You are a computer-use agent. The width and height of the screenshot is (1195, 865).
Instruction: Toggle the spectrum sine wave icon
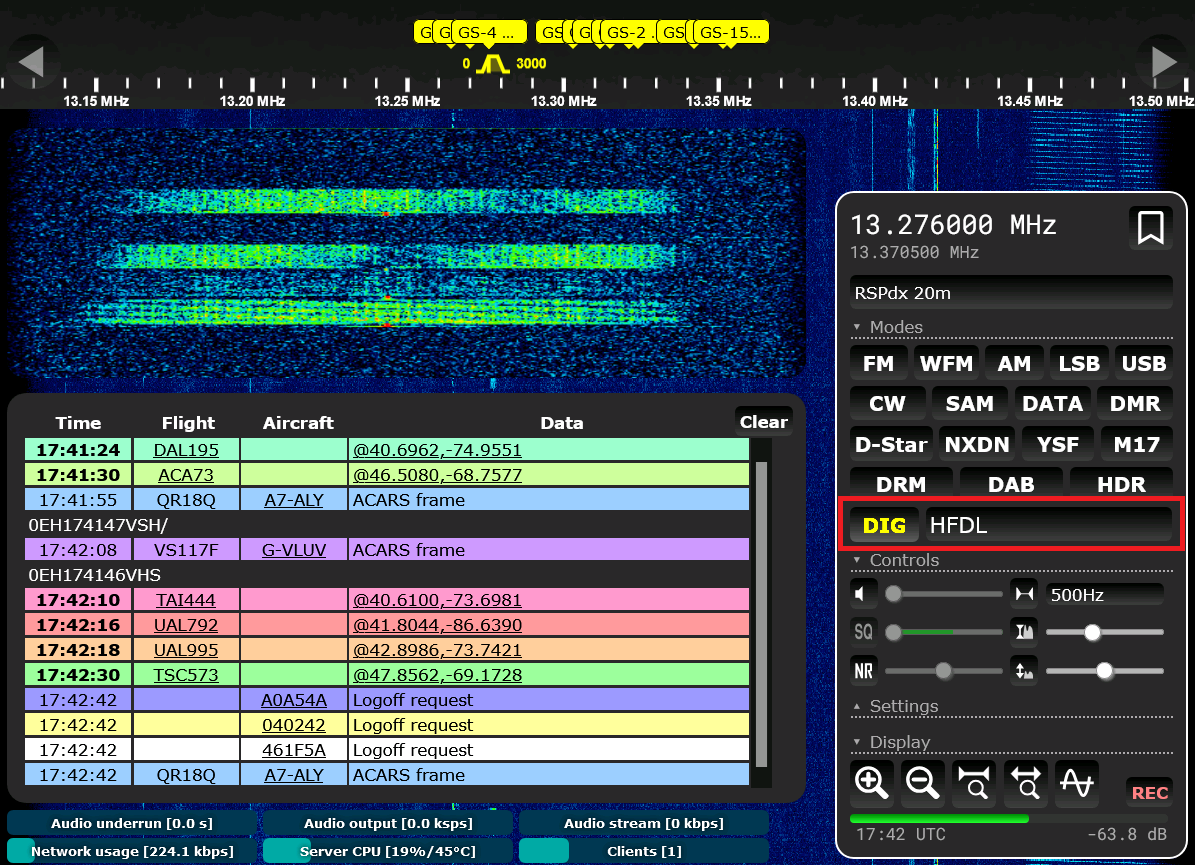(1076, 783)
